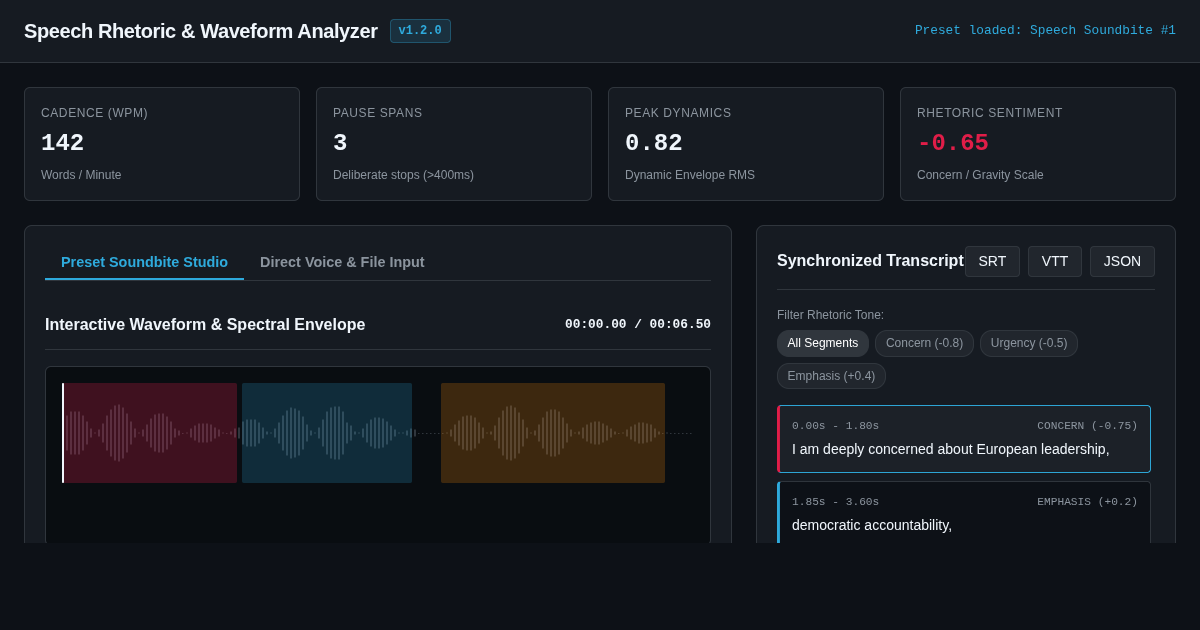Click the Peak Dynamics value 0.82
Image resolution: width=1200 pixels, height=630 pixels.
click(654, 143)
